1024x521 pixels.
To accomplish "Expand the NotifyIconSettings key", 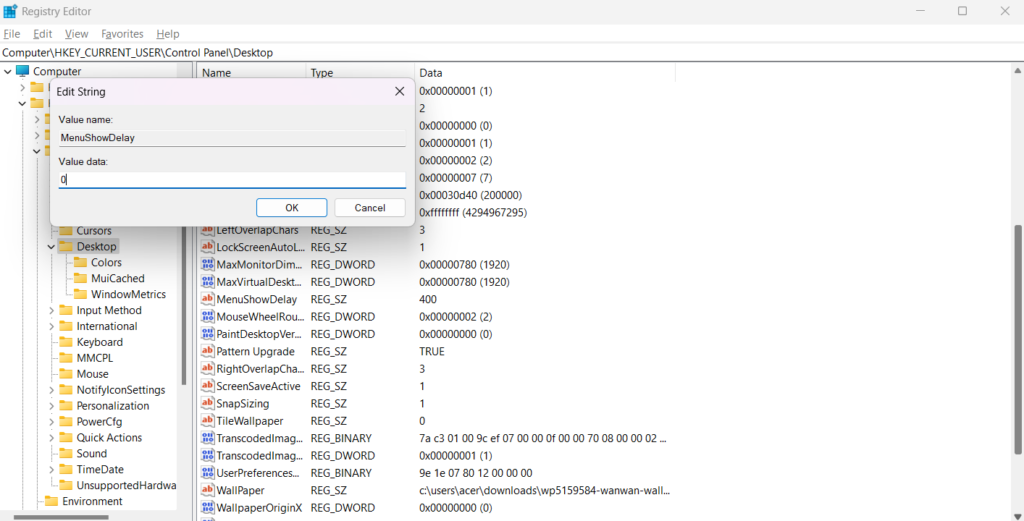I will click(x=51, y=390).
